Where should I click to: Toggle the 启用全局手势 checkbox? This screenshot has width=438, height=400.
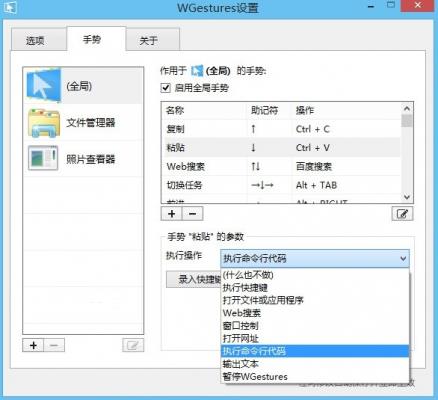166,88
